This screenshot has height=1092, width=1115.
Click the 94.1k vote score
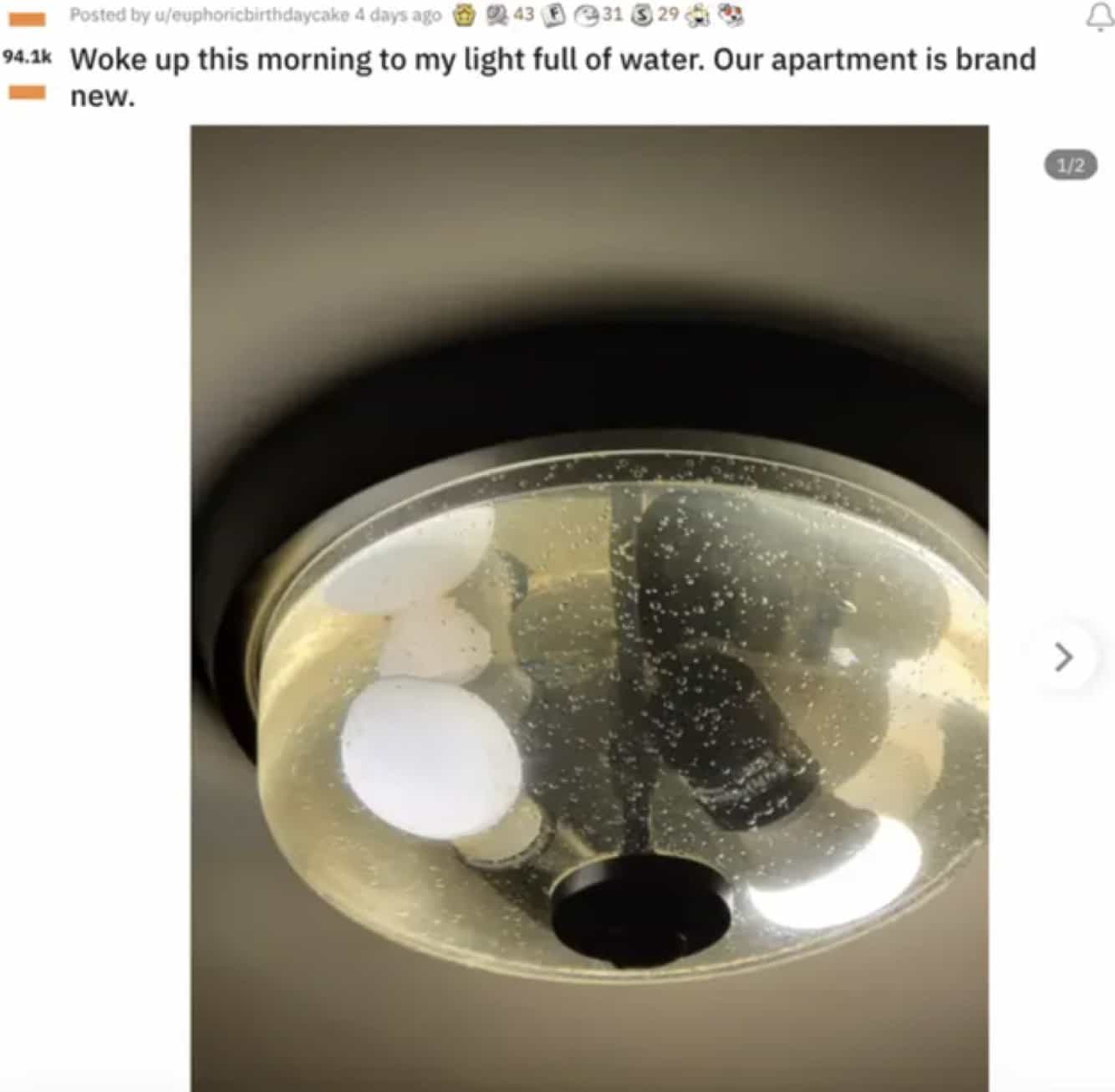click(28, 58)
